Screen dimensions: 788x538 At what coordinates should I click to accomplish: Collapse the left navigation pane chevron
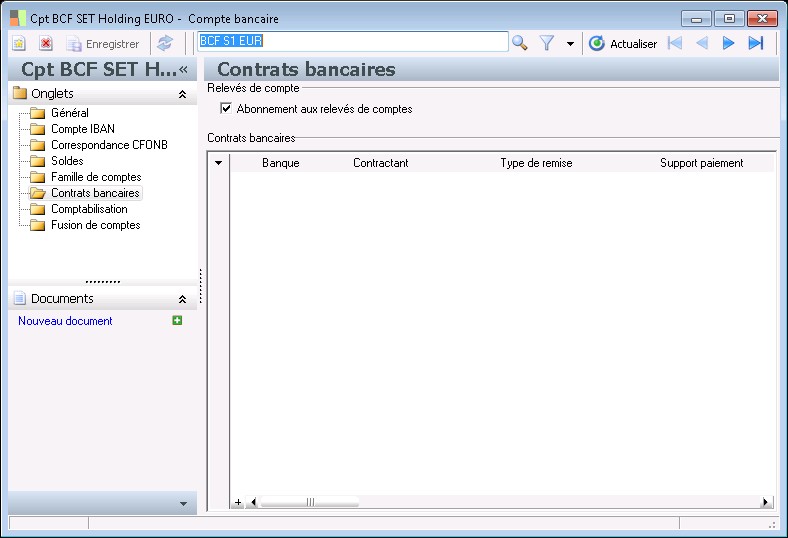(183, 69)
